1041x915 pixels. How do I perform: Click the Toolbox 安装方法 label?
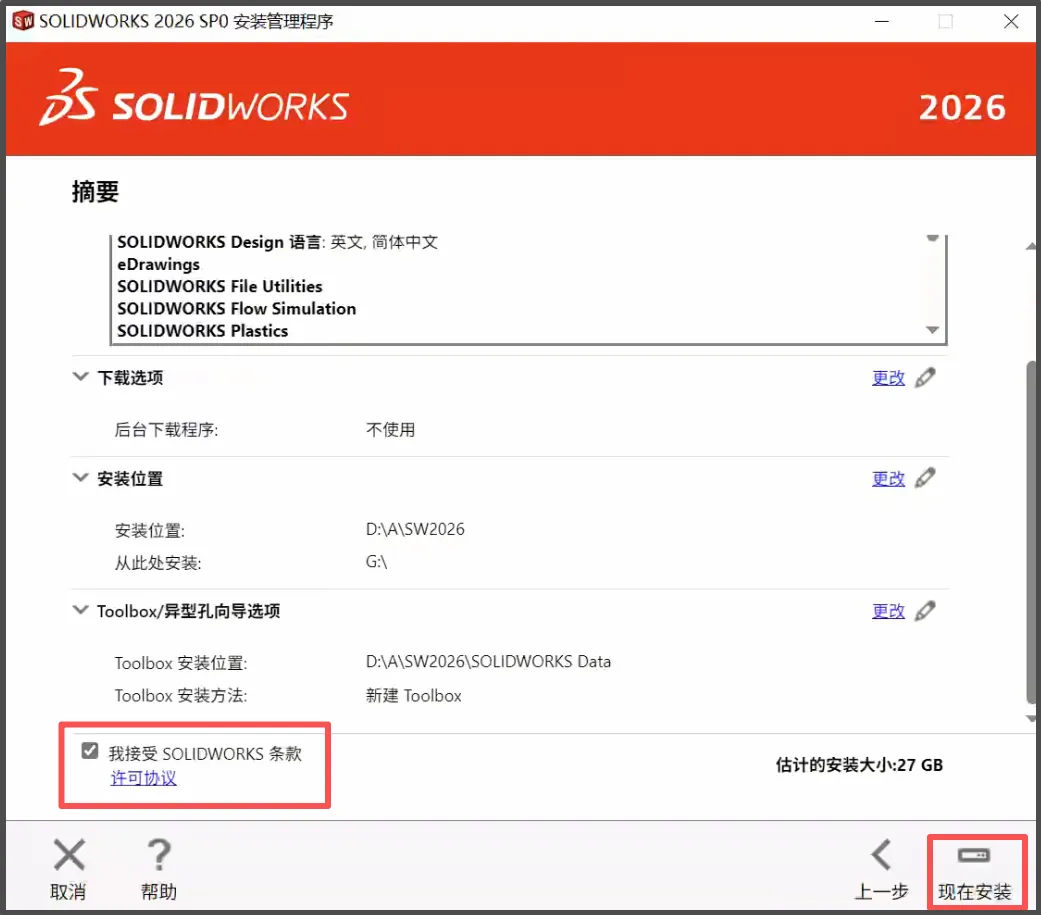181,695
